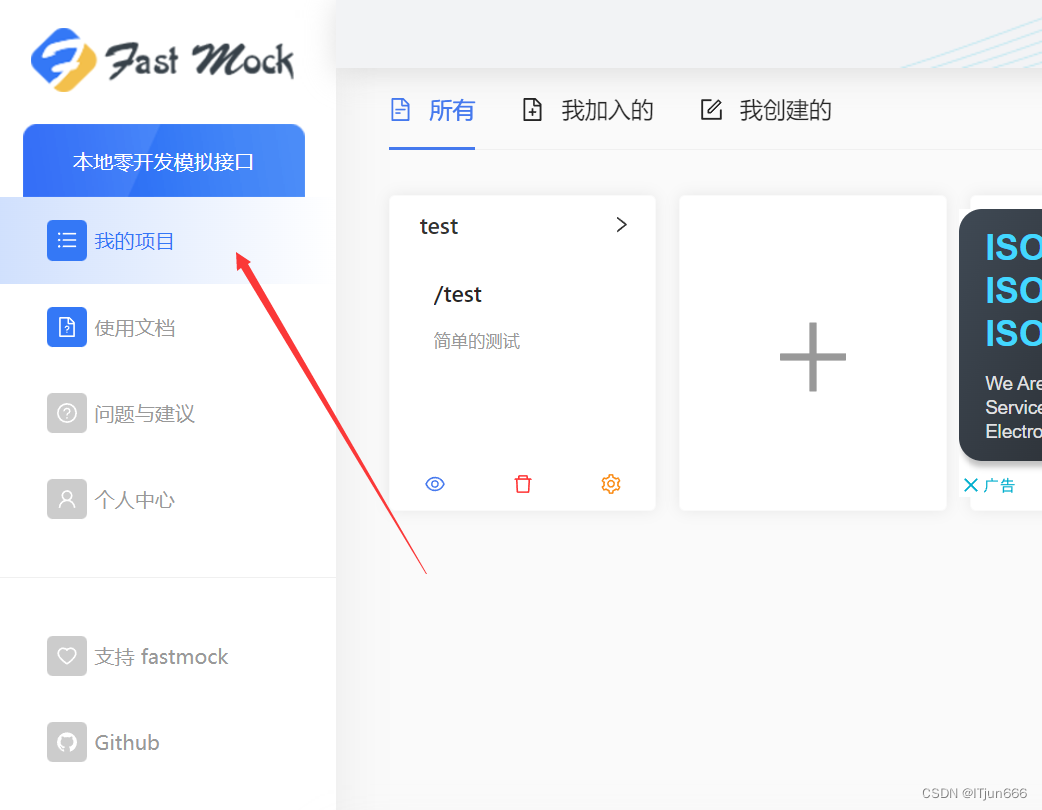Viewport: 1042px width, 810px height.
Task: Open 个人中心 from the sidebar
Action: coord(67,499)
